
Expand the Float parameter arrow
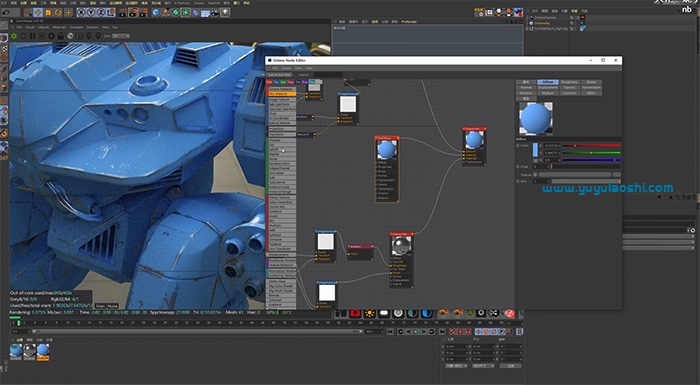[x=518, y=167]
